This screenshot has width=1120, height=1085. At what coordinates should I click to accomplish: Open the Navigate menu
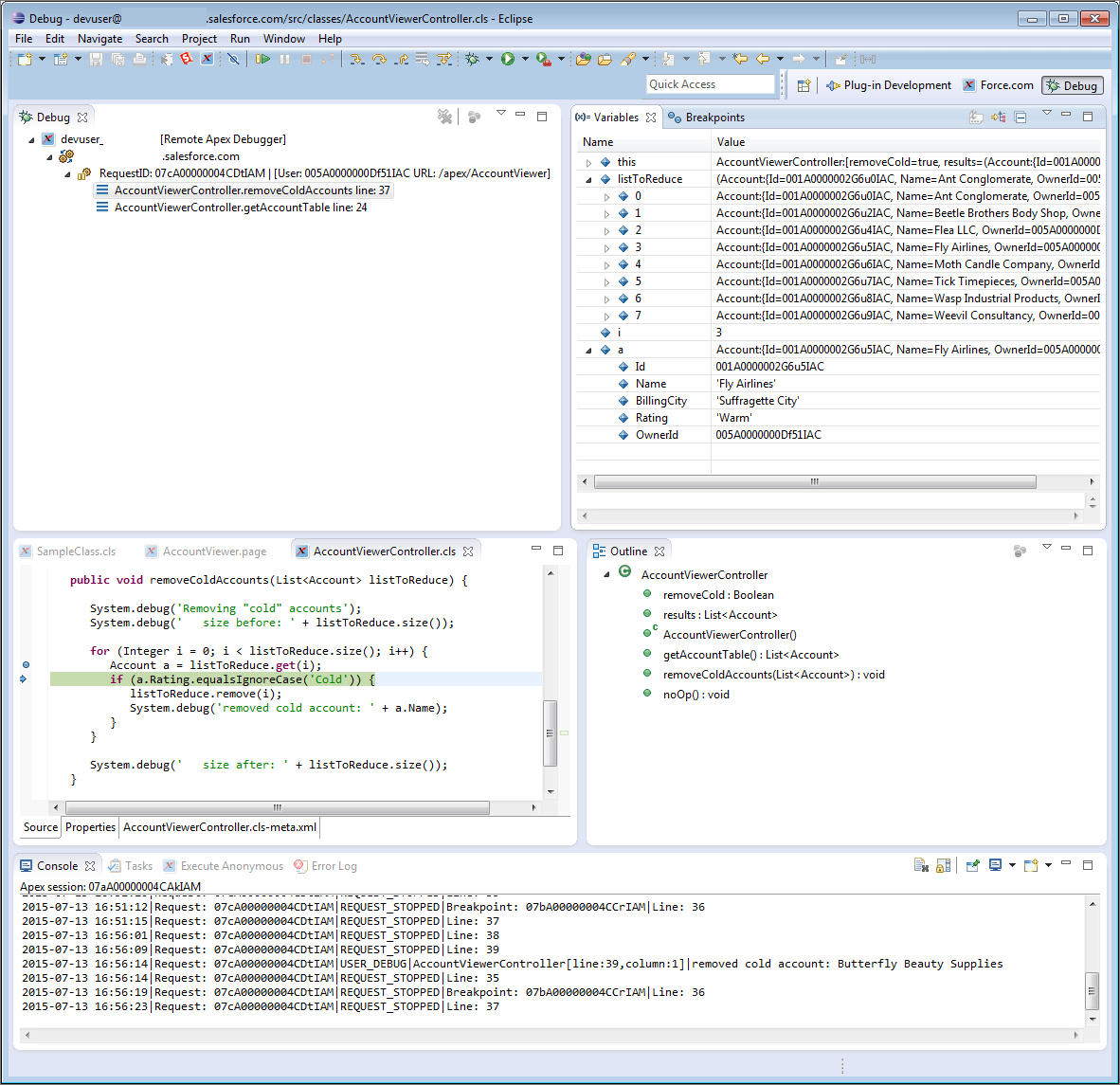pyautogui.click(x=100, y=39)
